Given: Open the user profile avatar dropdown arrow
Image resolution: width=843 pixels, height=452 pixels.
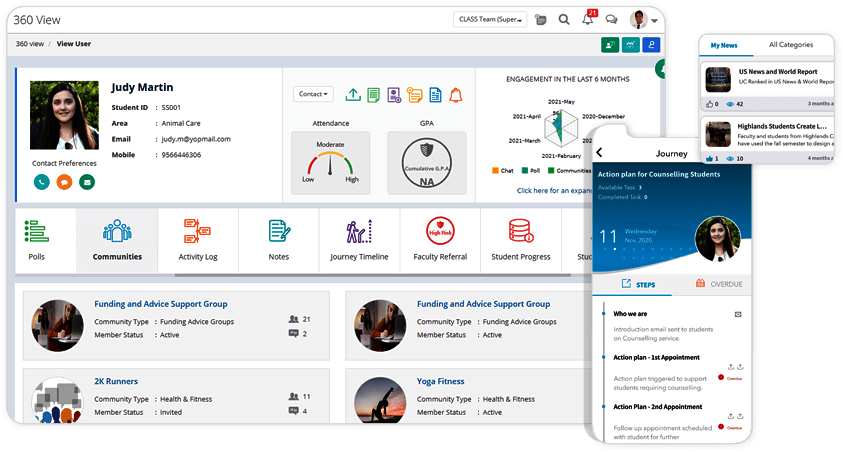Looking at the screenshot, I should pos(654,21).
